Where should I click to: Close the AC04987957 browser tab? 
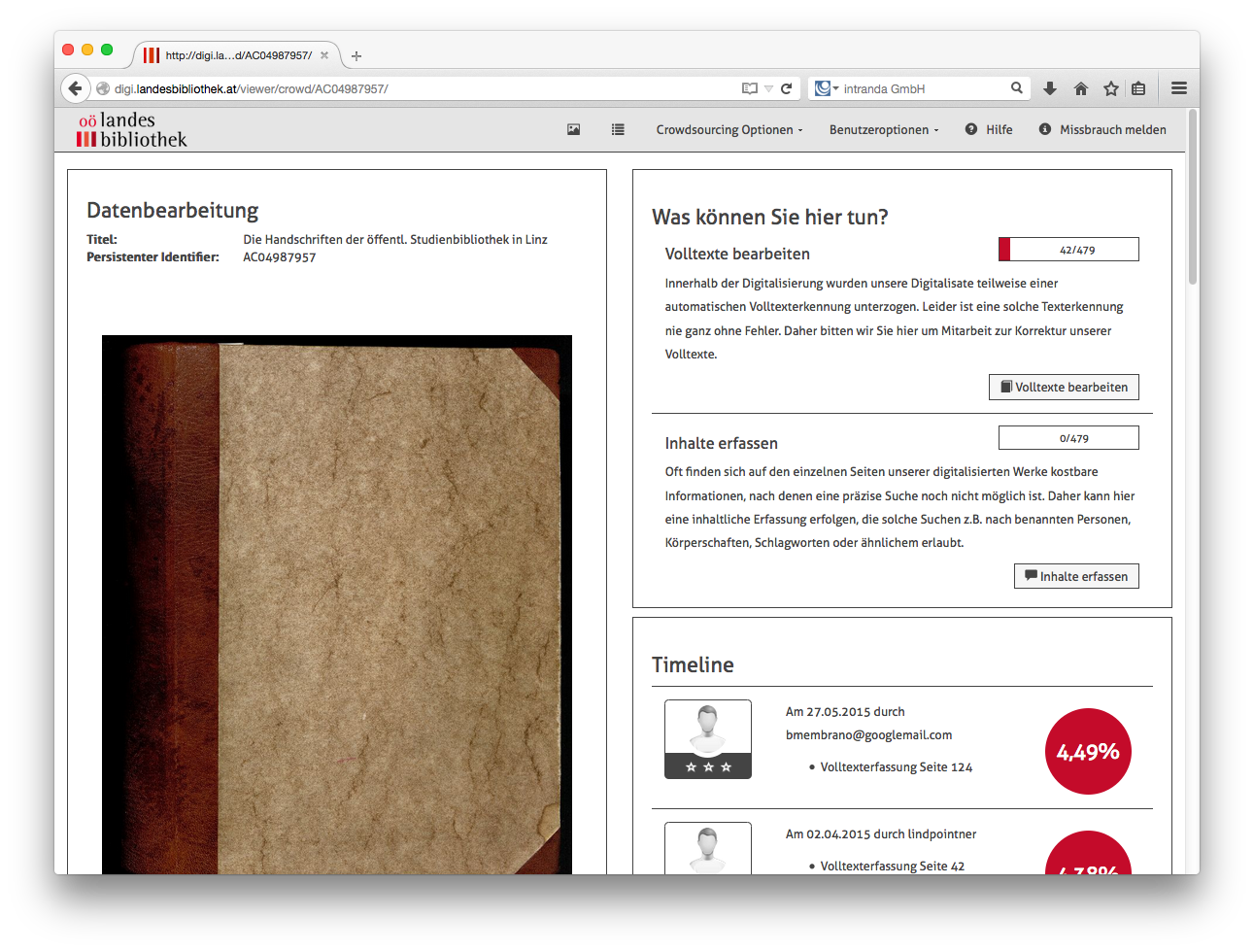coord(324,55)
